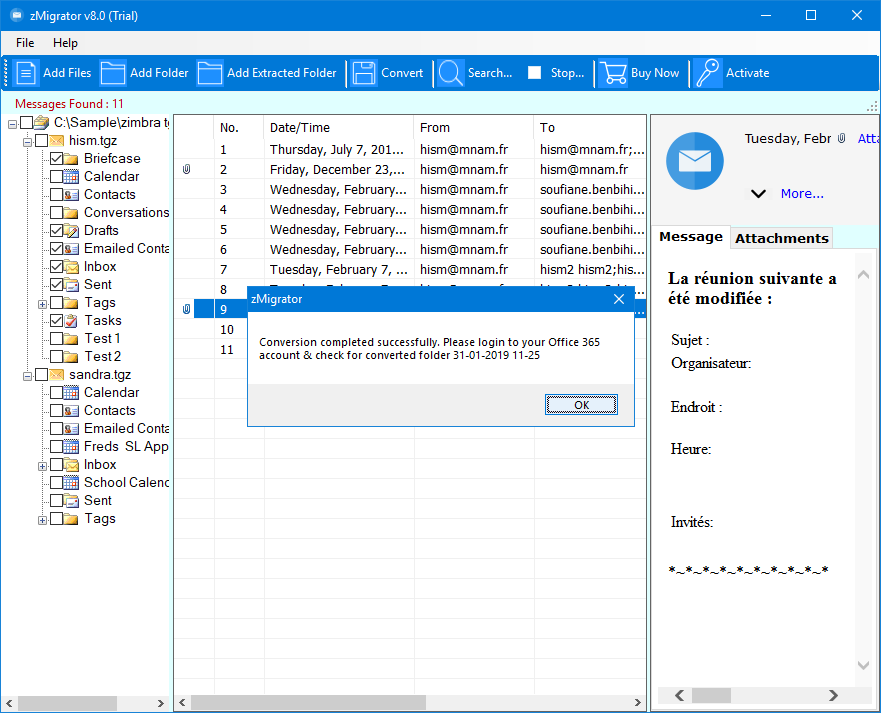Switch to the Message tab

point(691,237)
